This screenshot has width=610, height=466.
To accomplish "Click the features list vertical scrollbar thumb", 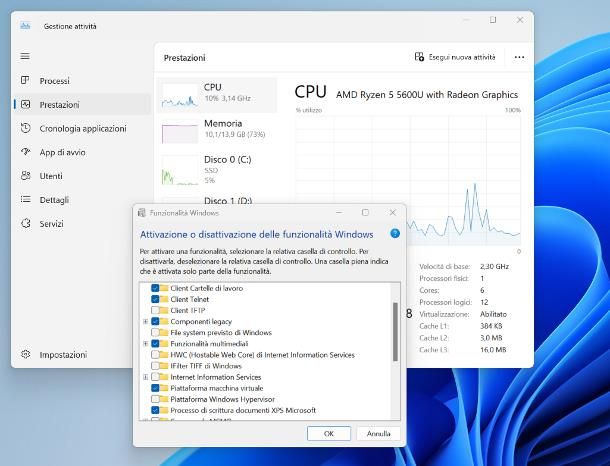I will tap(395, 332).
